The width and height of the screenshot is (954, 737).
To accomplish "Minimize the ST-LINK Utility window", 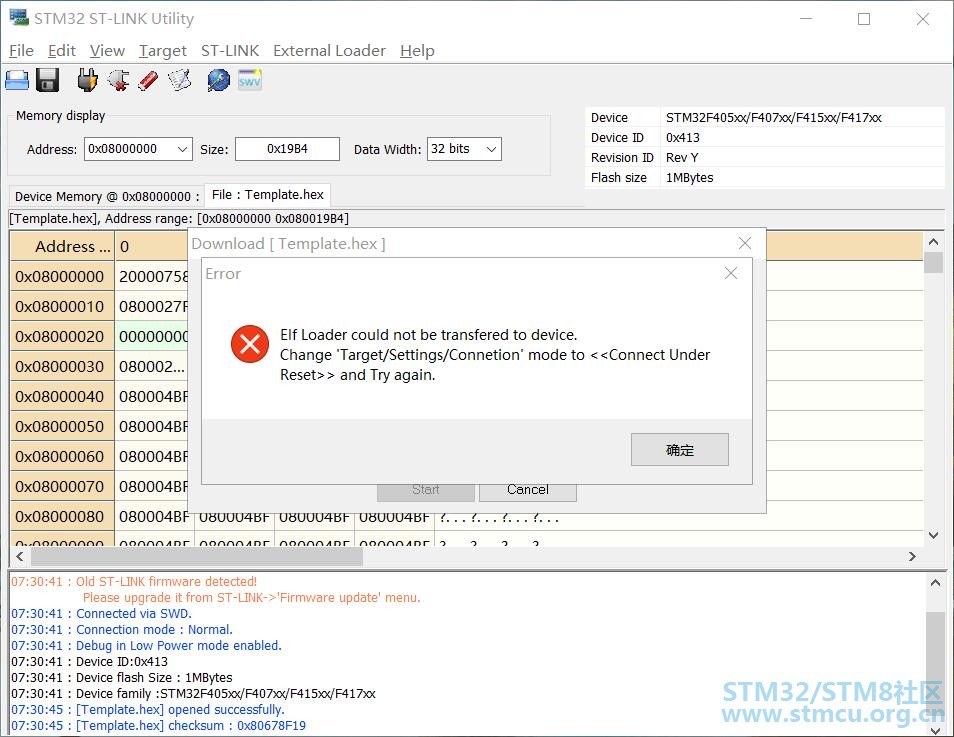I will [x=806, y=19].
